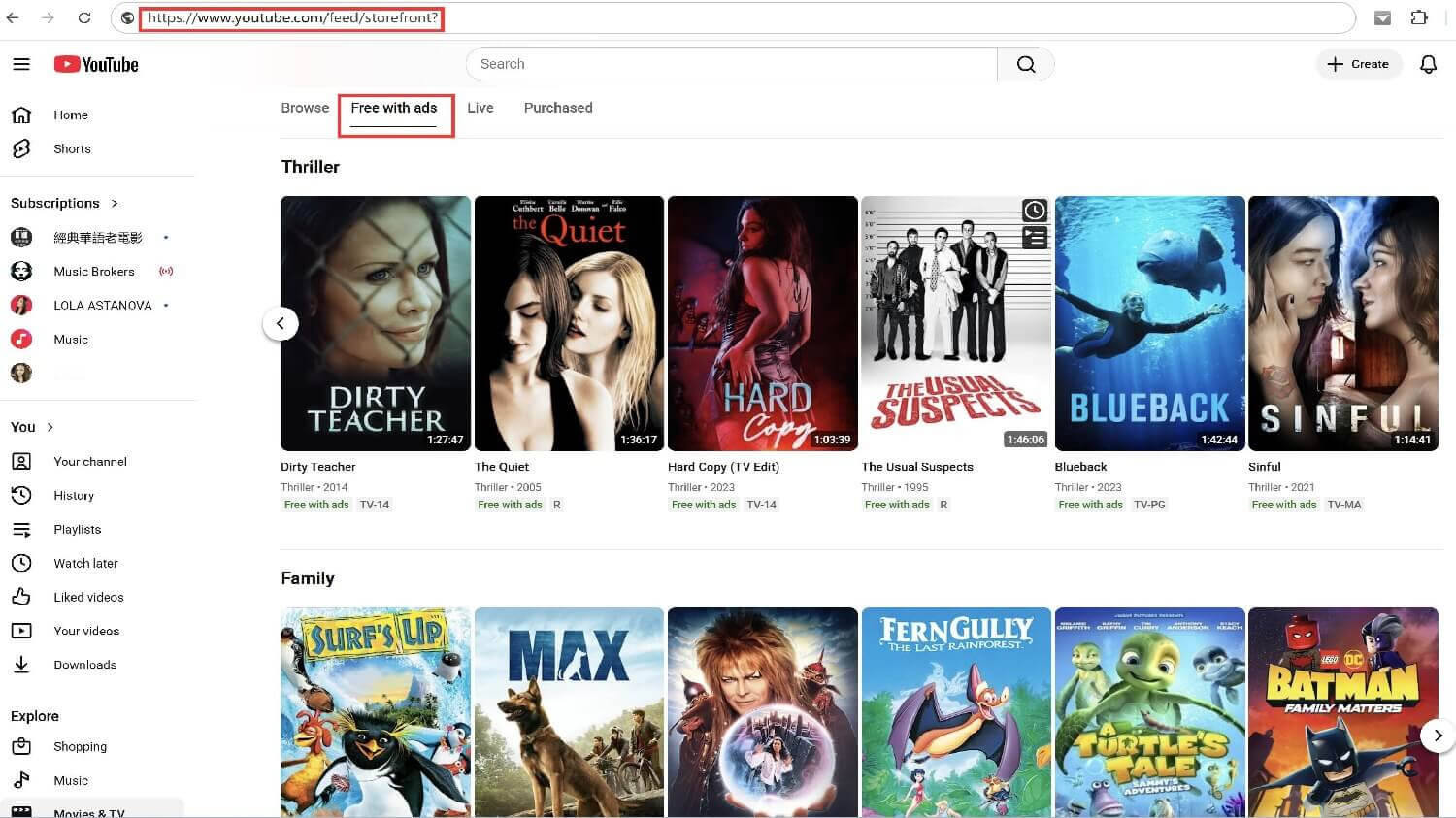The image size is (1456, 818).
Task: Click the Blueback title text
Action: tap(1081, 467)
